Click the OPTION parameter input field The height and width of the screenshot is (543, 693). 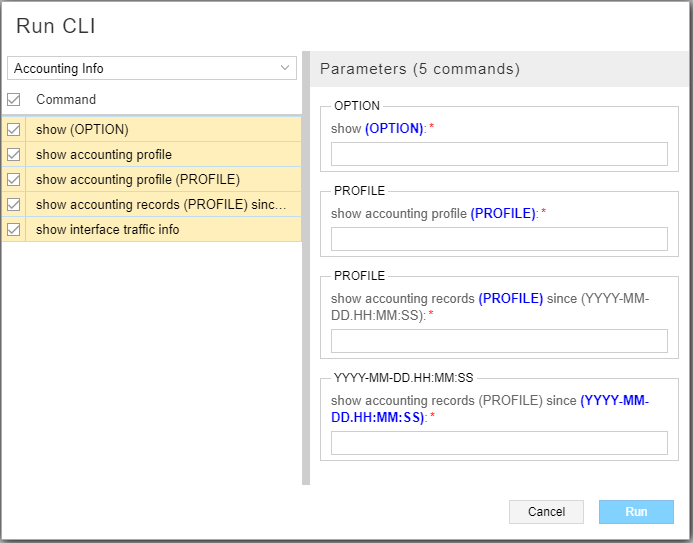pos(499,153)
